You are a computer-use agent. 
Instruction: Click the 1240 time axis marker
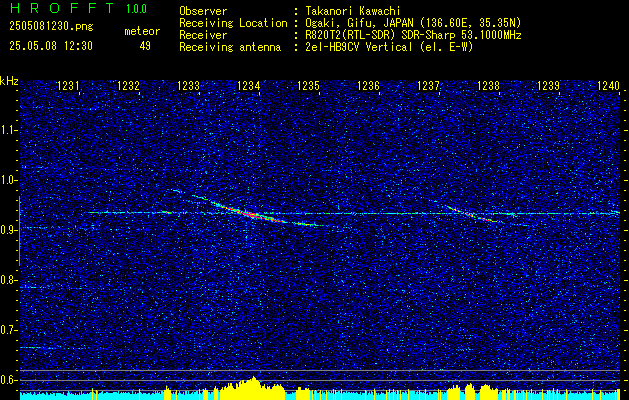click(608, 85)
